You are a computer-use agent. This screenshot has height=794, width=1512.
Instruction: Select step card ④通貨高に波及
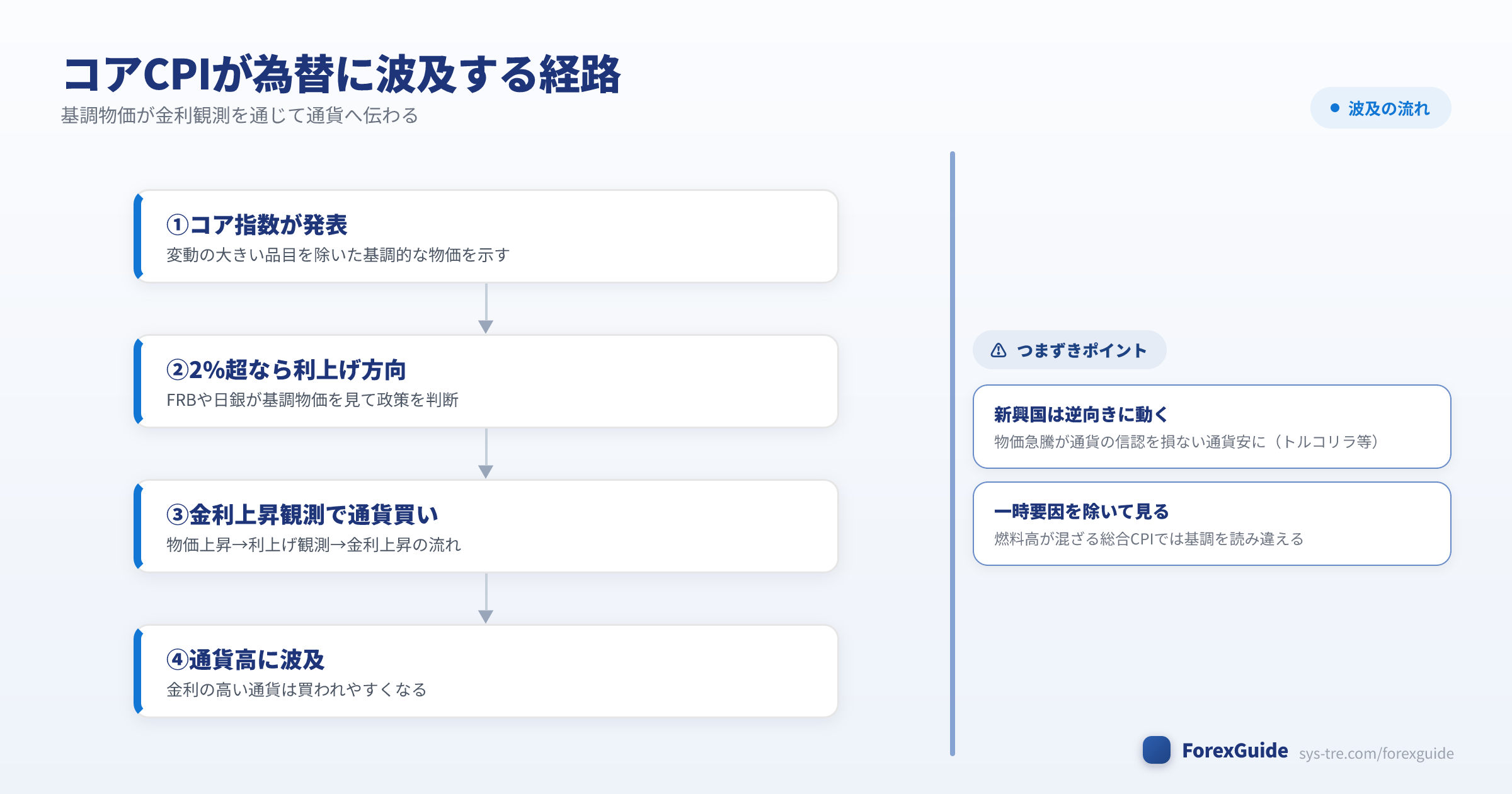tap(486, 671)
